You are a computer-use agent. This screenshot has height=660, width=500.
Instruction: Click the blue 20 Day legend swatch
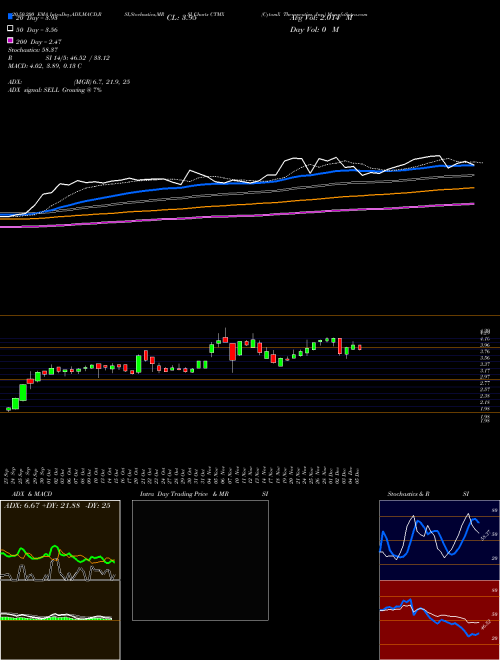tap(10, 17)
